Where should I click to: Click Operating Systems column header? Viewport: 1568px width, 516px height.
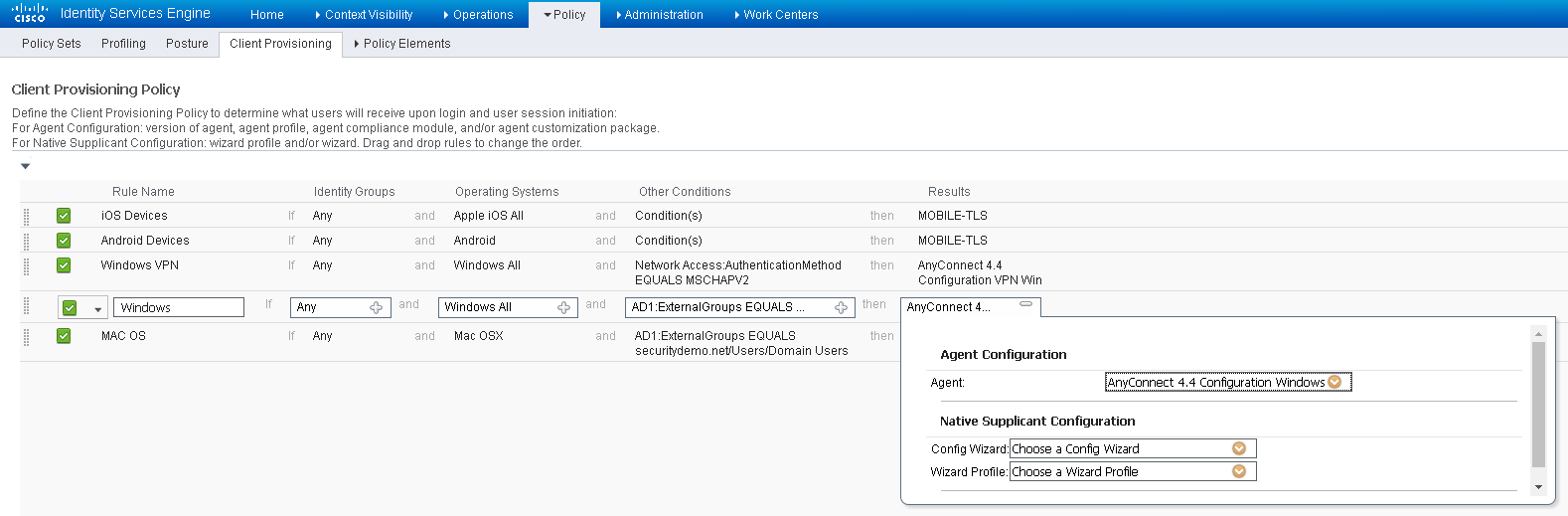coord(507,192)
